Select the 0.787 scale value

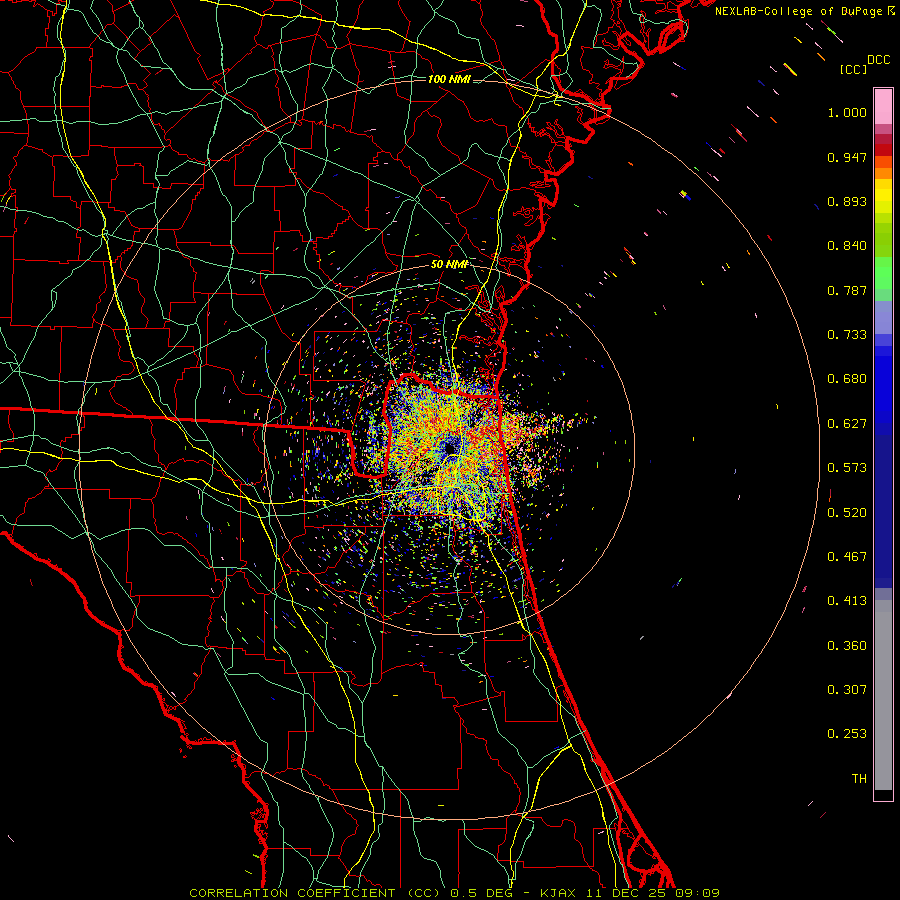[x=847, y=290]
